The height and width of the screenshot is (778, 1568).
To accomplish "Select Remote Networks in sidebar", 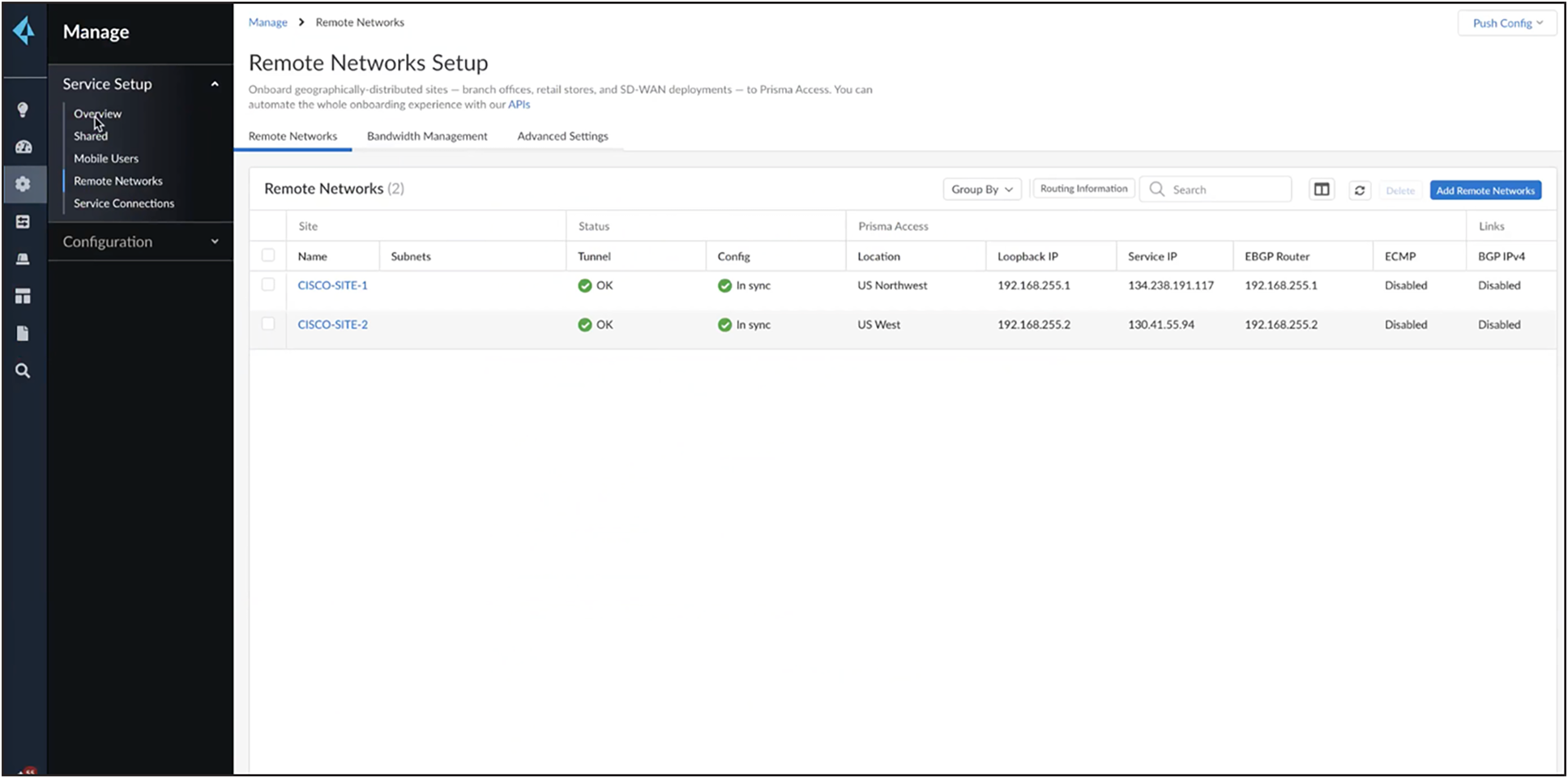I will pyautogui.click(x=117, y=181).
